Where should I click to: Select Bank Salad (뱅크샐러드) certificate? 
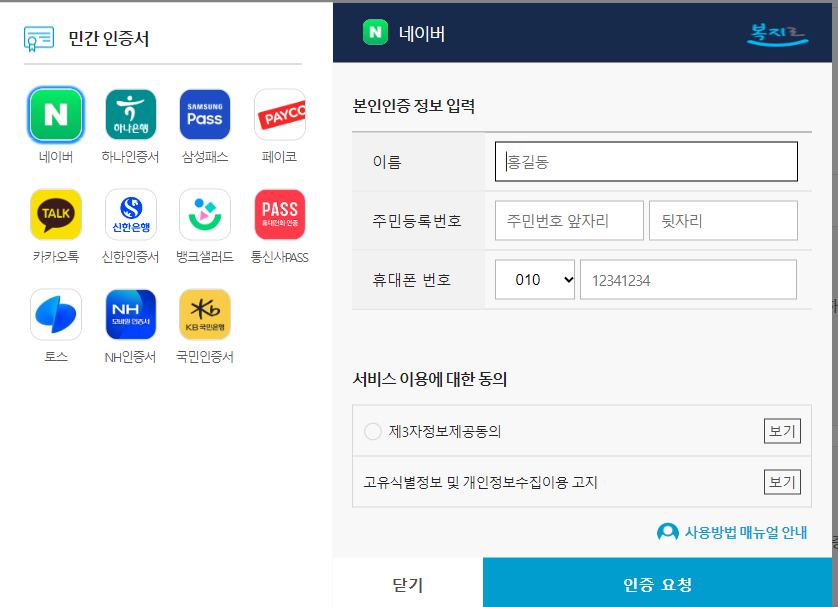pyautogui.click(x=205, y=214)
